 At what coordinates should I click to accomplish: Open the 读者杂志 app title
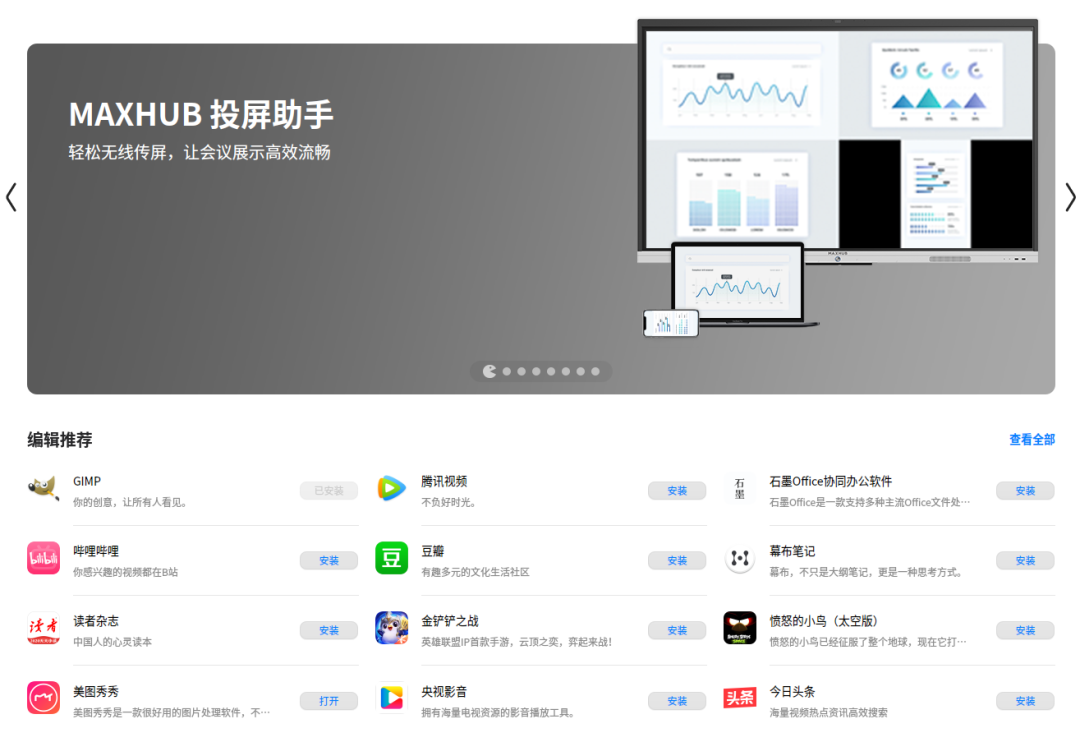tap(96, 621)
